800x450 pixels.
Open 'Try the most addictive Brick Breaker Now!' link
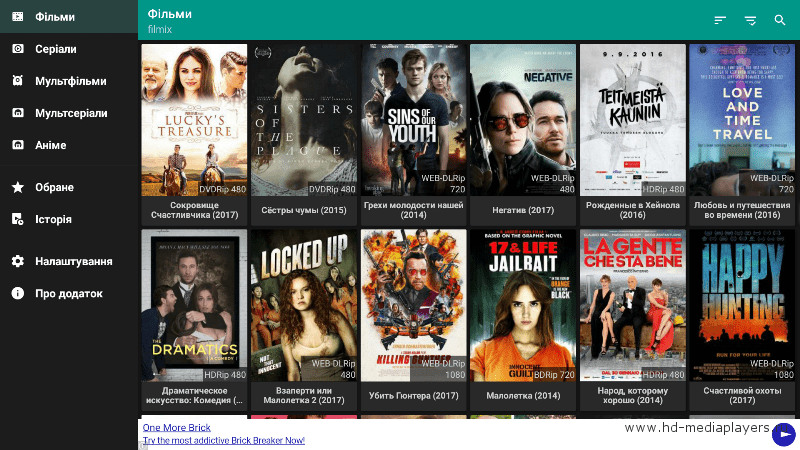[x=223, y=440]
